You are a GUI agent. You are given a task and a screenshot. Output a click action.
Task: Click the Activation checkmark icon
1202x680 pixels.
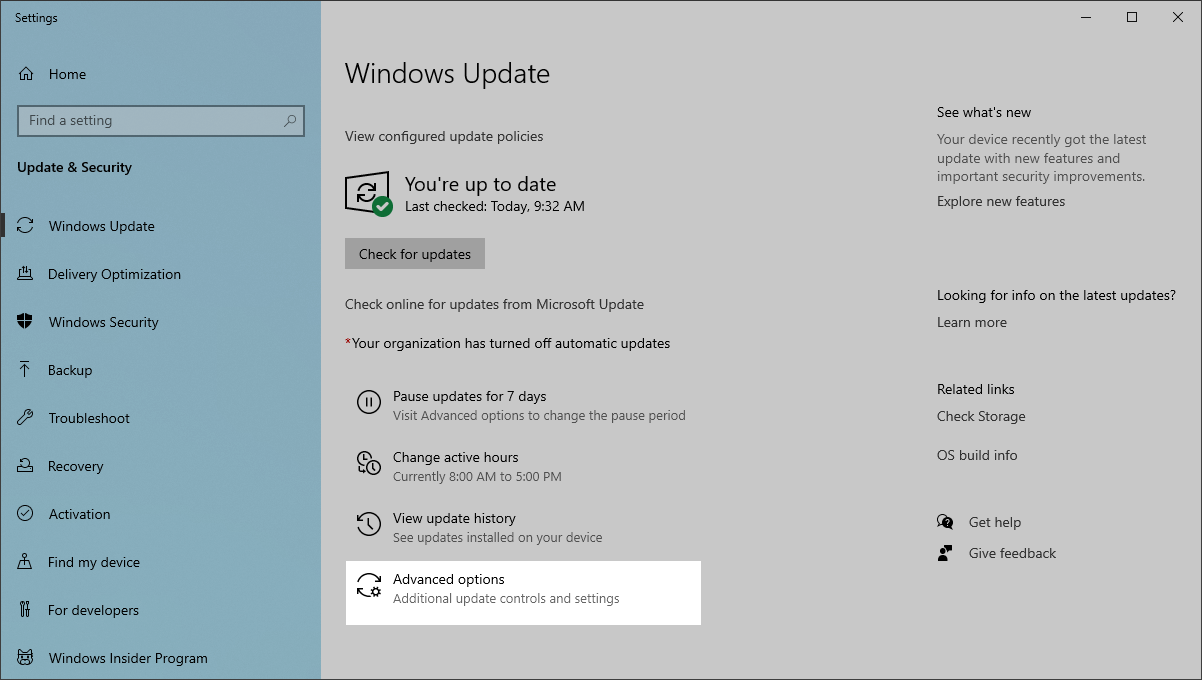point(26,513)
